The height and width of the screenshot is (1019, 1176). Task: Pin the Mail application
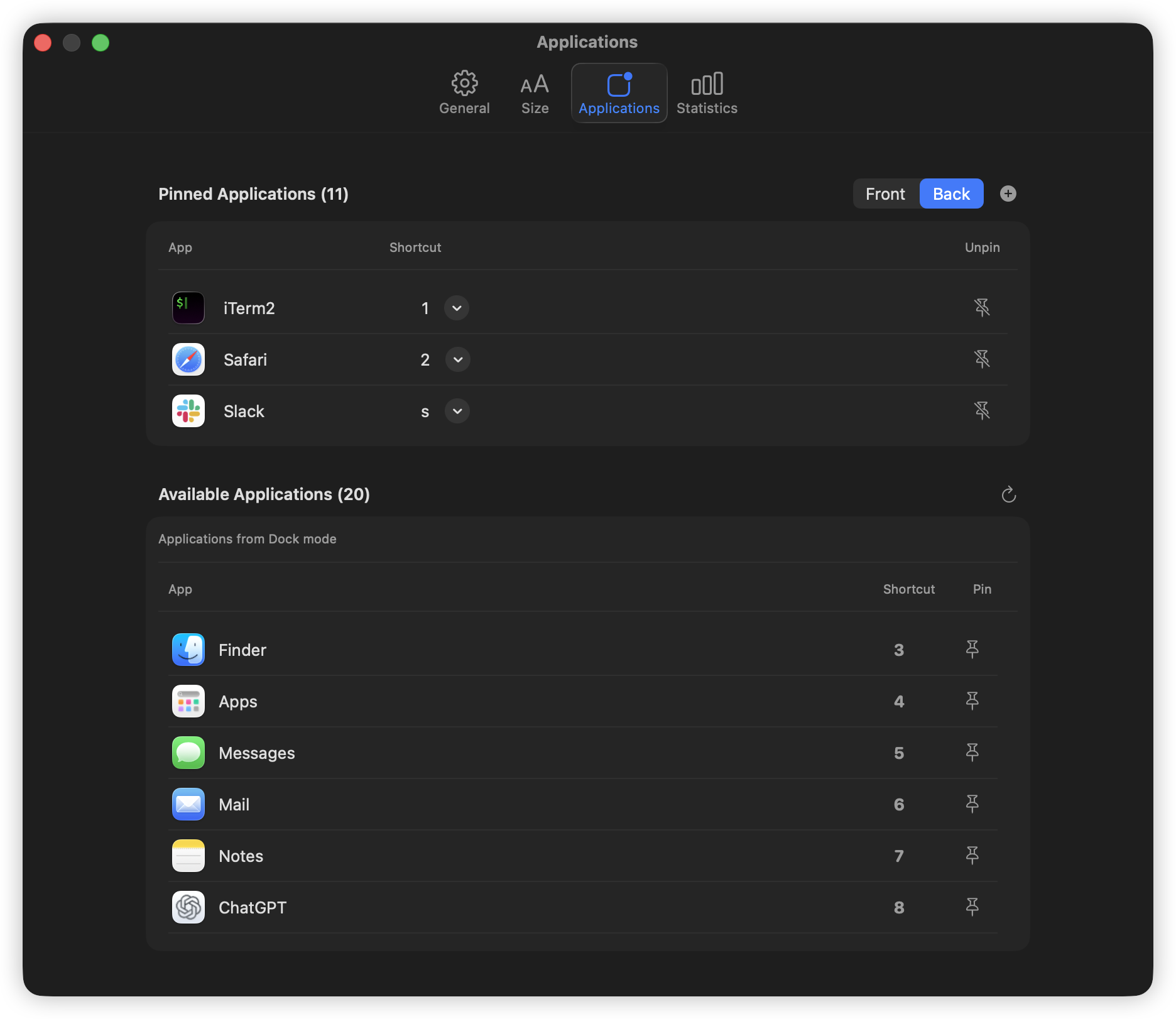coord(972,804)
